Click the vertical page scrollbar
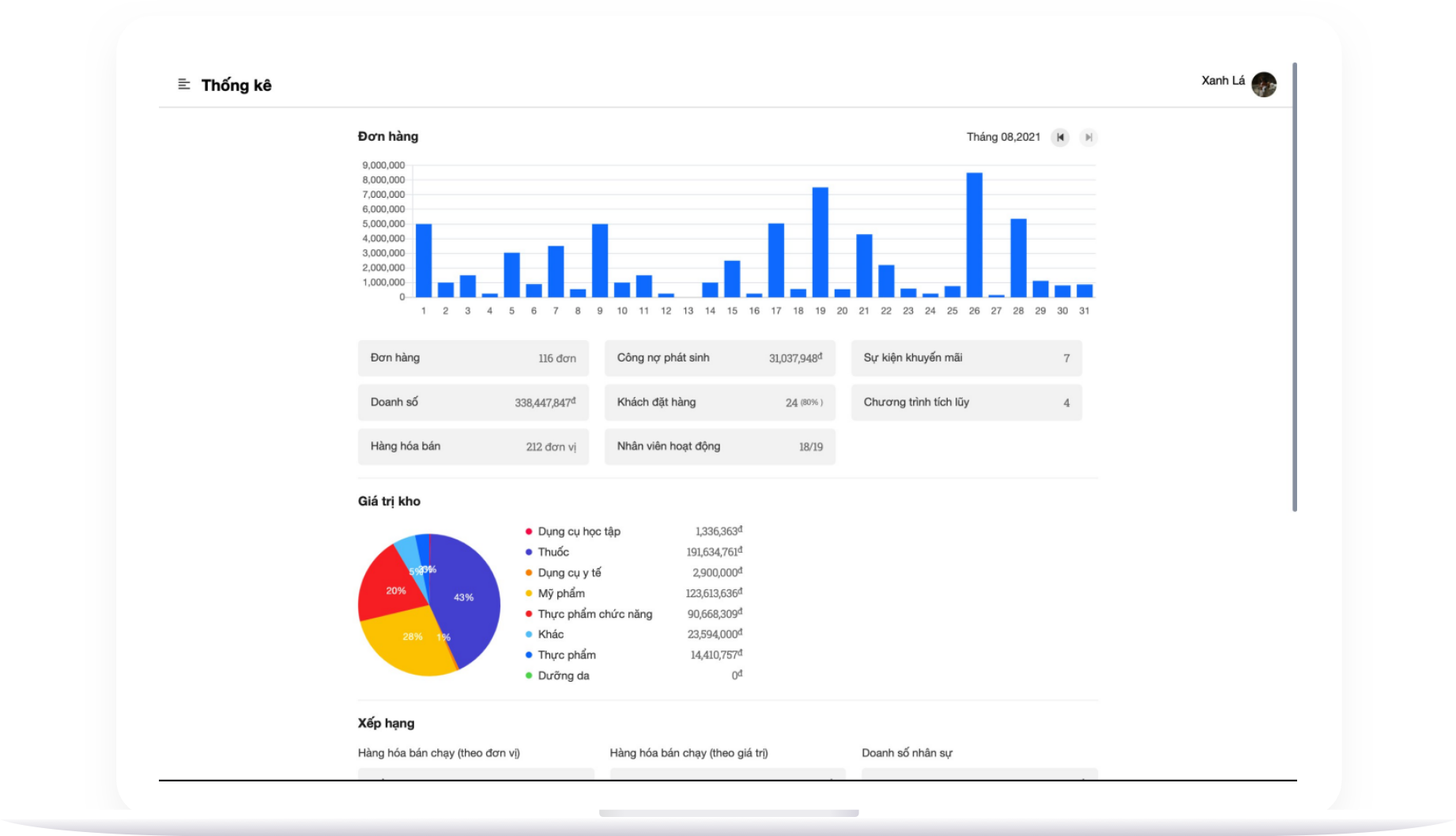Image resolution: width=1456 pixels, height=836 pixels. click(x=1294, y=286)
